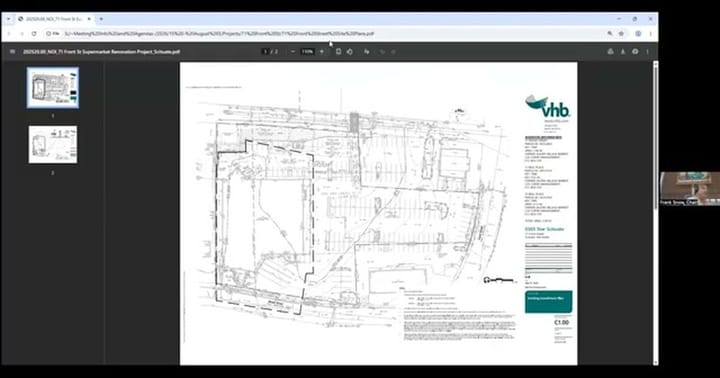Close the Front St PDF tab

pyautogui.click(x=89, y=19)
